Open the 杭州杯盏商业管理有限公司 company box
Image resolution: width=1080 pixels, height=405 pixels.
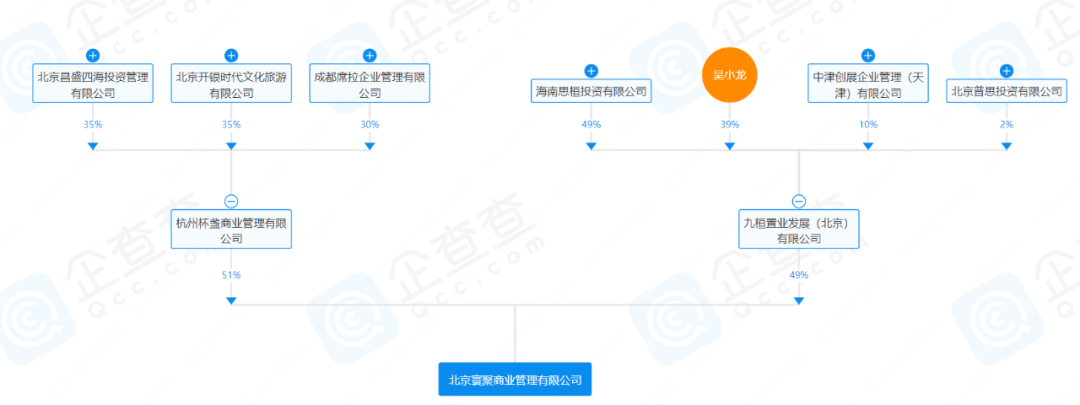coord(231,230)
